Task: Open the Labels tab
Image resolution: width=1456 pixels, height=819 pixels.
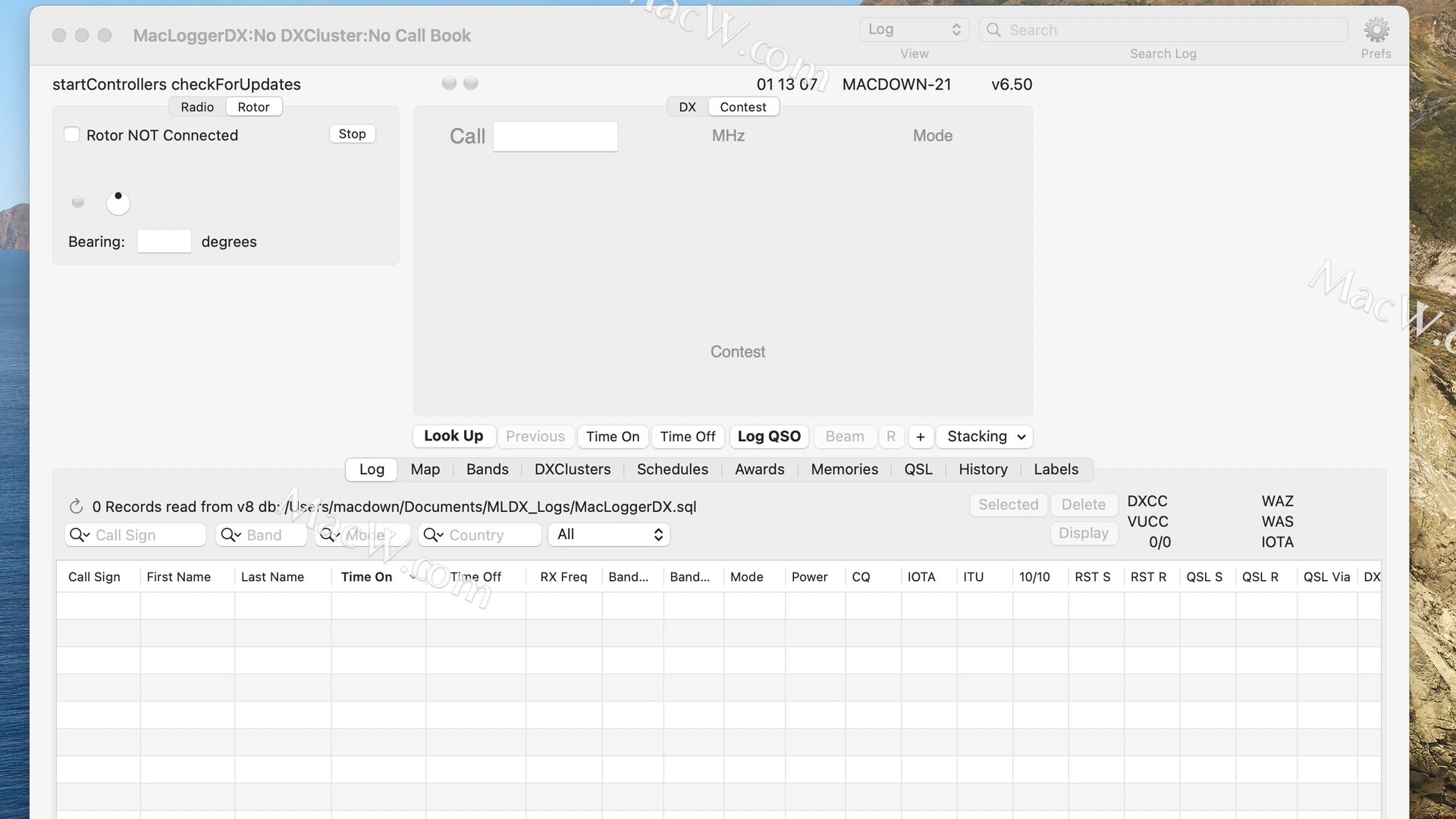Action: pyautogui.click(x=1056, y=469)
